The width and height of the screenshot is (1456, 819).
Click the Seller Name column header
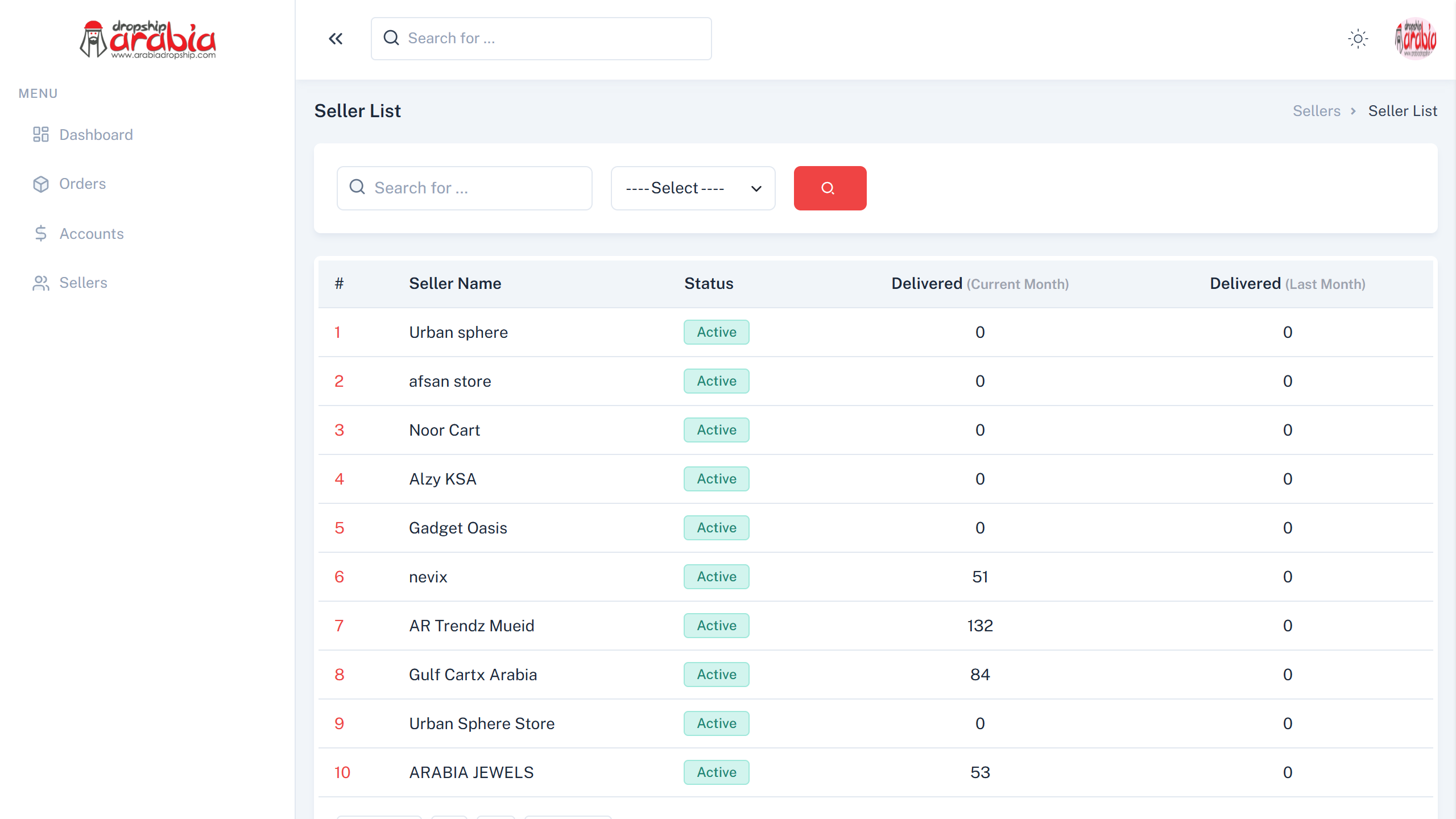[x=455, y=284]
